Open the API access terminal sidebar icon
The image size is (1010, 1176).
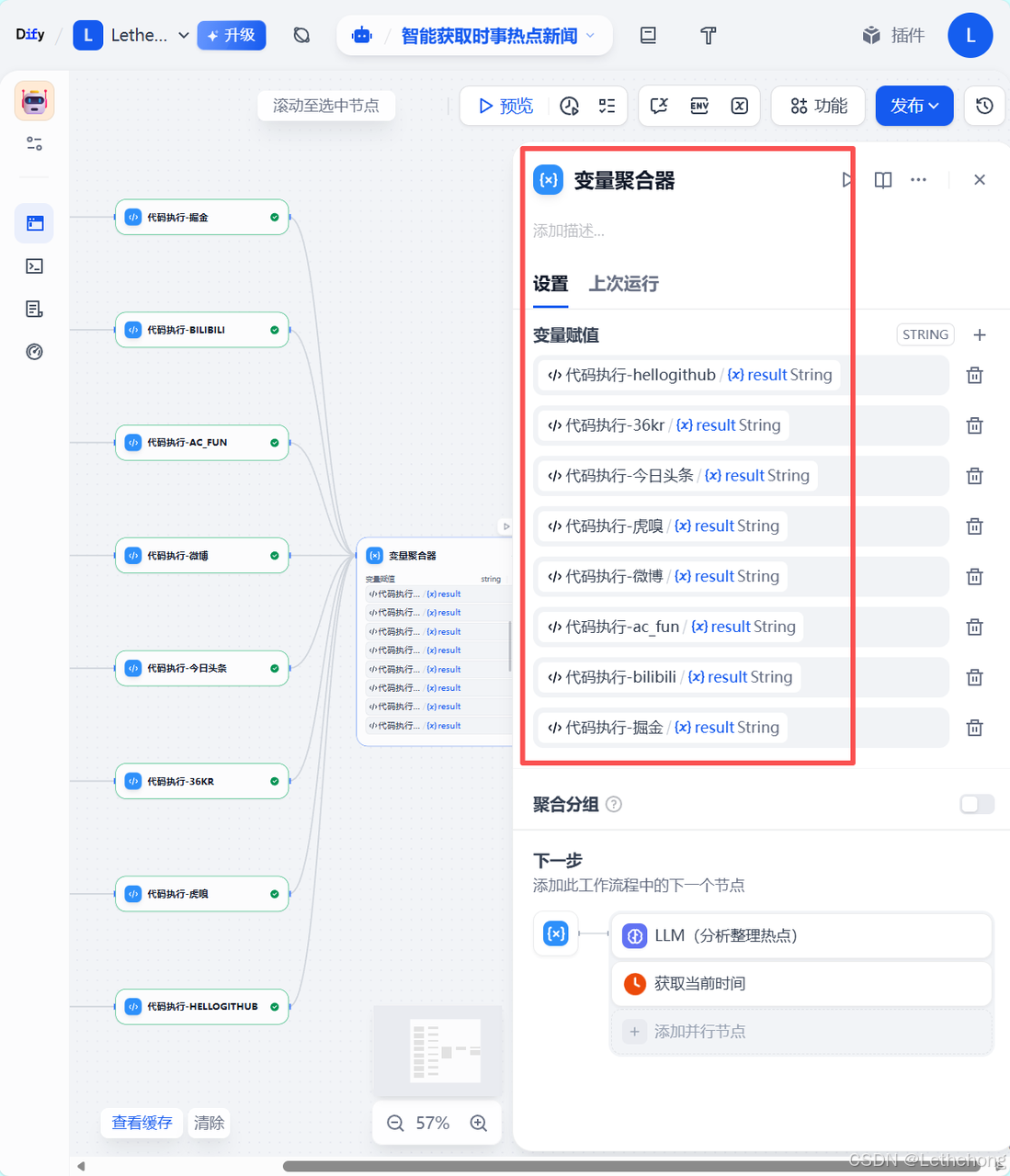click(x=35, y=266)
